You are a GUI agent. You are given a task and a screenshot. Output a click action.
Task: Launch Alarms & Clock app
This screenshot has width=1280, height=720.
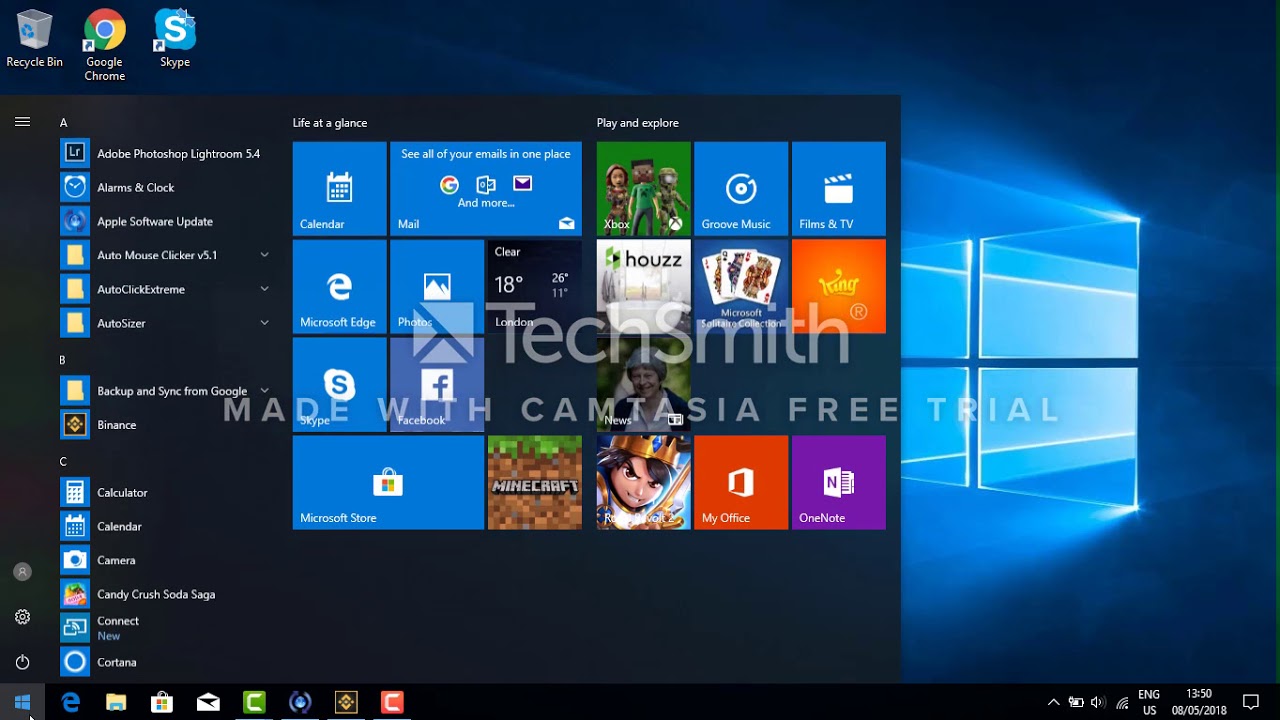click(x=165, y=188)
